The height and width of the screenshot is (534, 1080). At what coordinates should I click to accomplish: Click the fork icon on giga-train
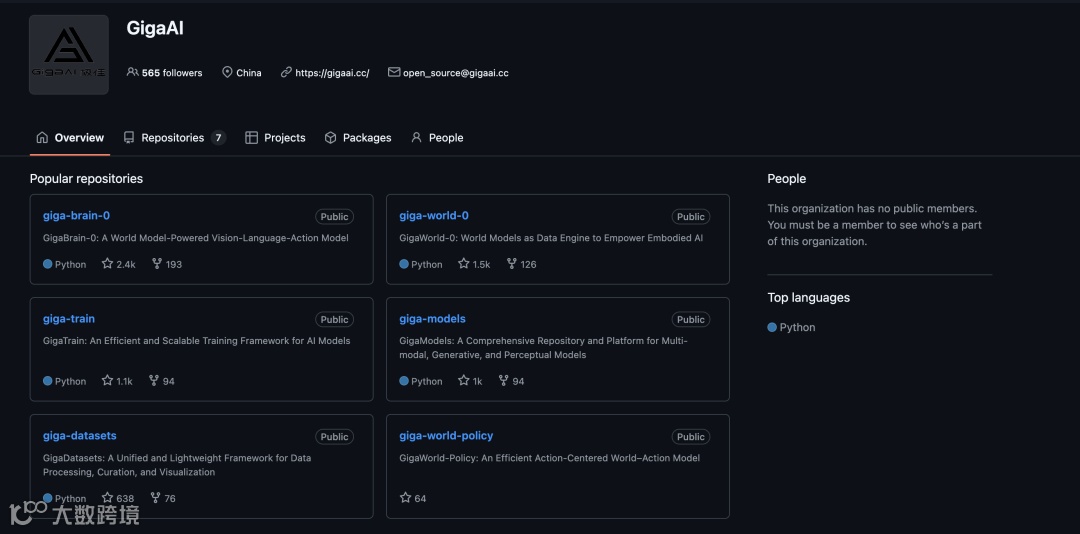pos(154,380)
